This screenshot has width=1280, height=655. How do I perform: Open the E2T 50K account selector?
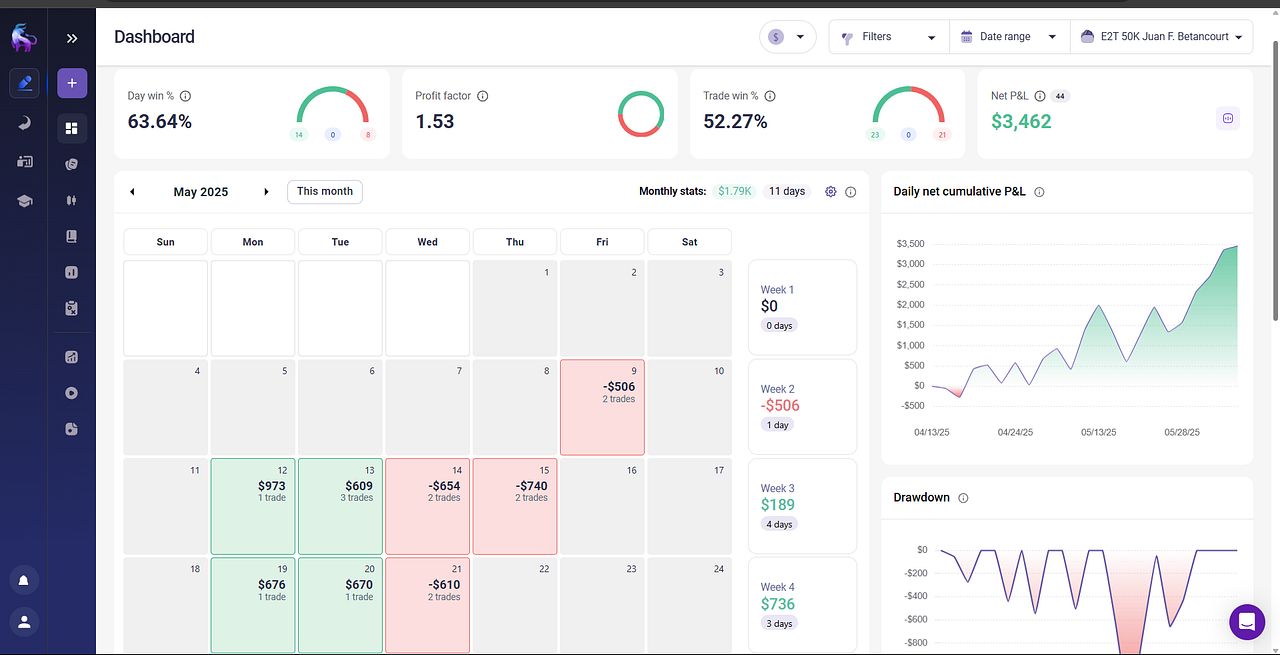[1161, 36]
